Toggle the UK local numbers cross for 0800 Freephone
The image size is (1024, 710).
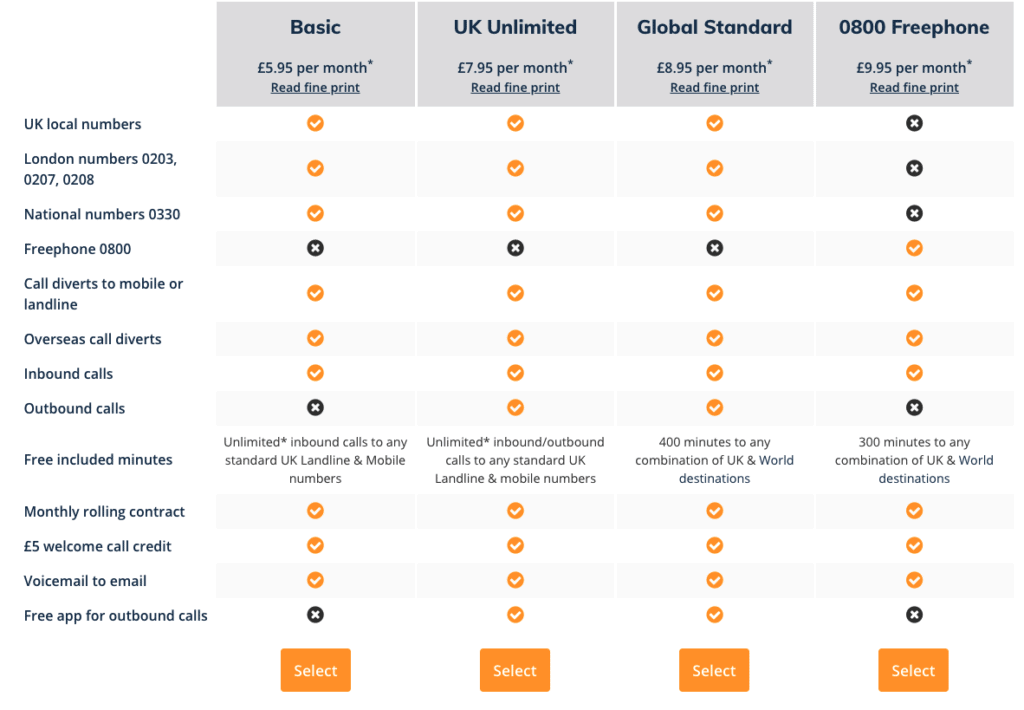point(914,123)
